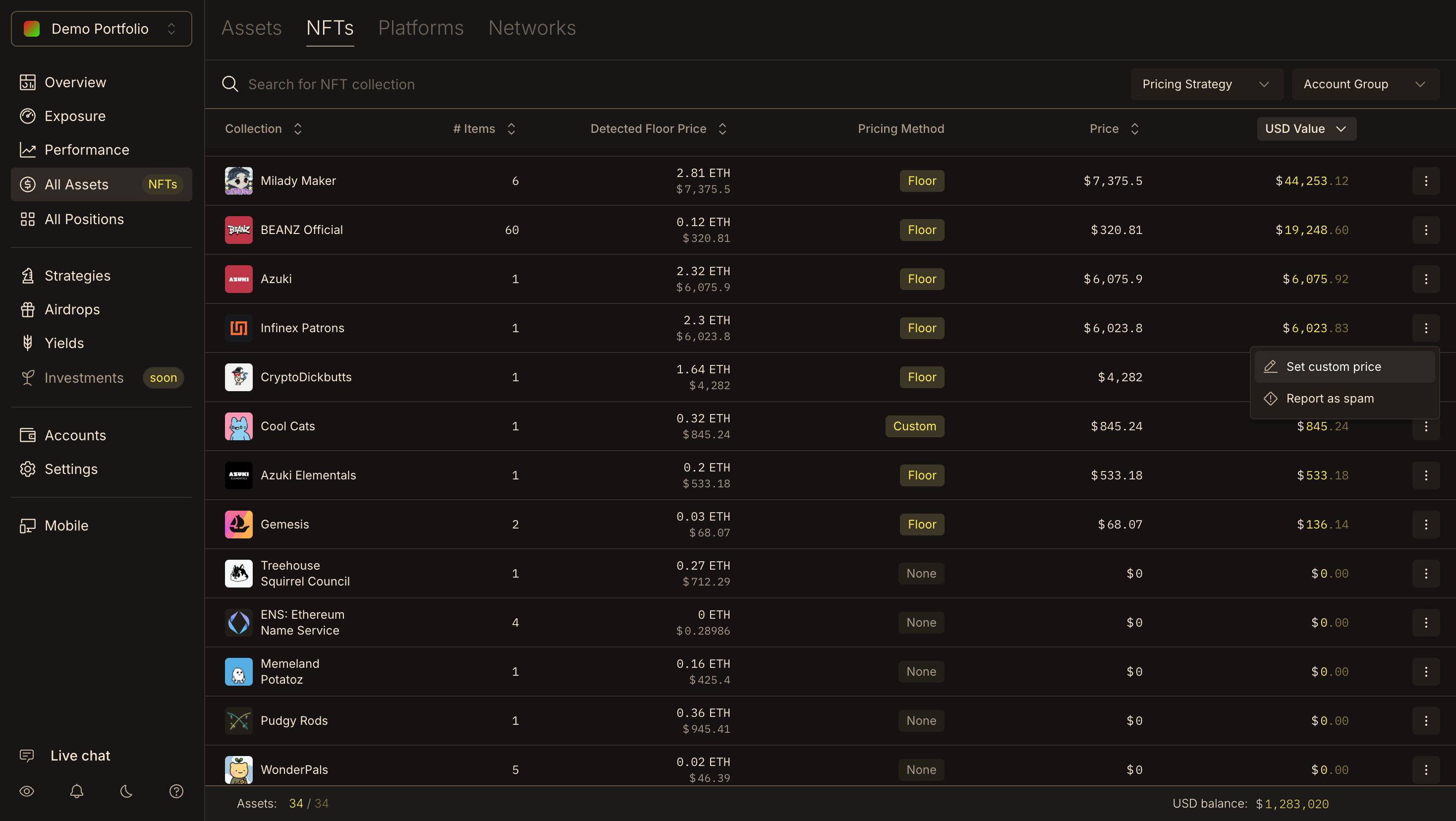Expand the Account Group dropdown
Screen dimensions: 1456x821
1365,84
